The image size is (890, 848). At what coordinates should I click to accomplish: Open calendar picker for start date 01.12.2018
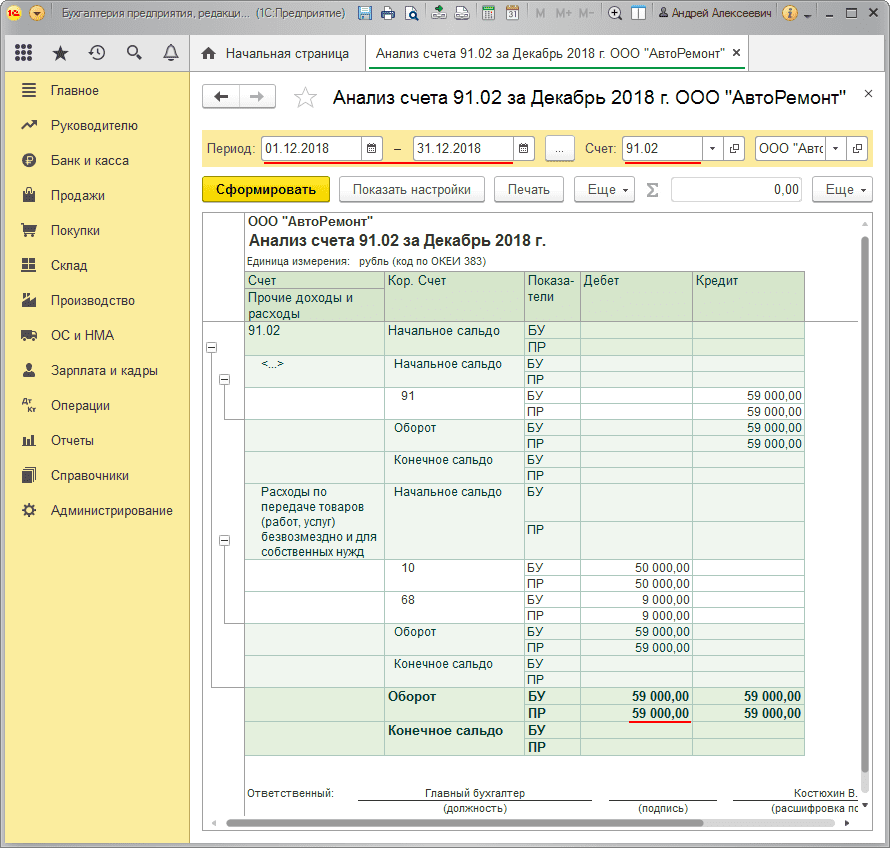point(372,149)
